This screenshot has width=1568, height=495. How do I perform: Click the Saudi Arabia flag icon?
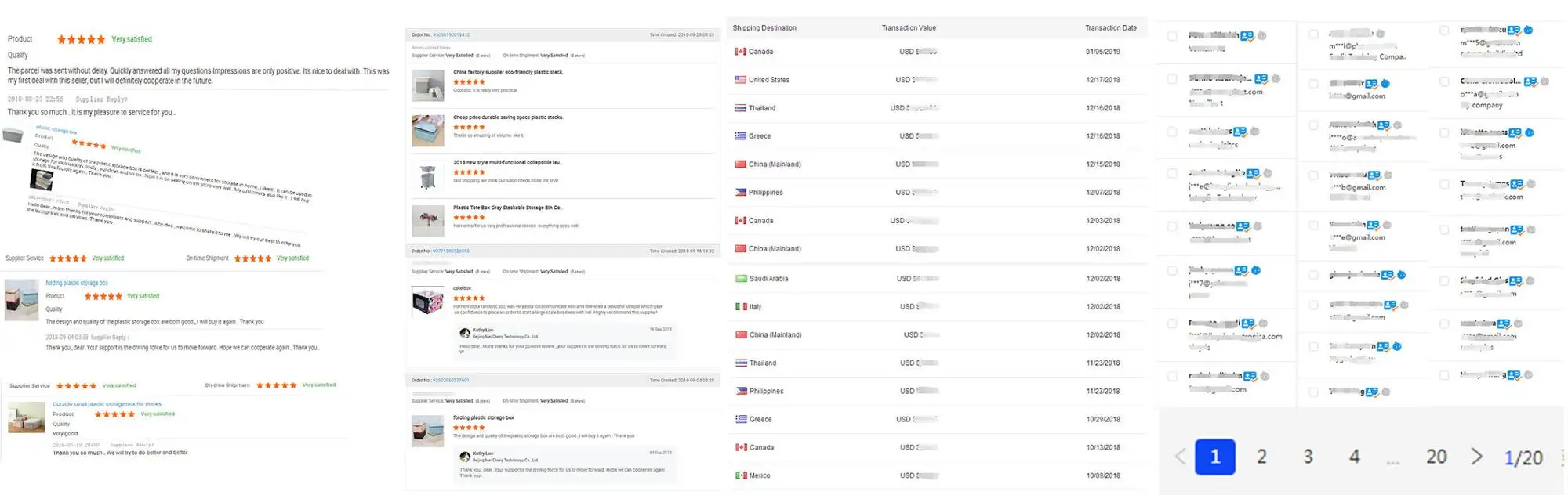tap(741, 279)
